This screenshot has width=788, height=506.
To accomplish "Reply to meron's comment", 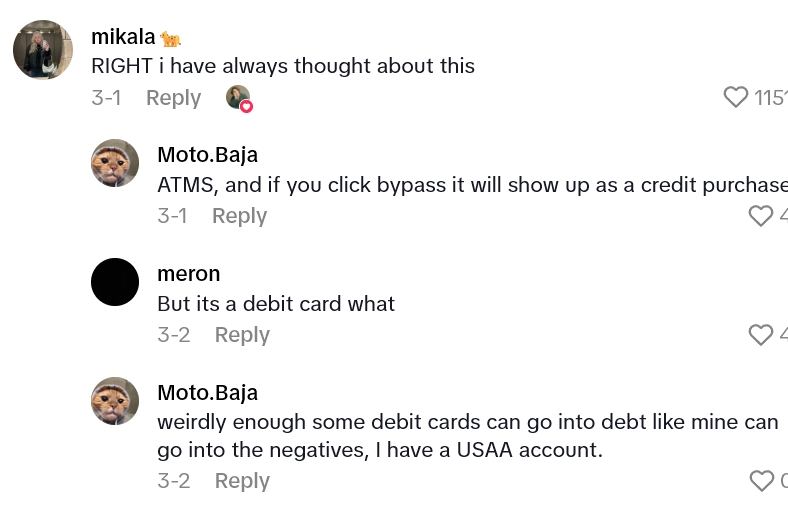I will [242, 335].
